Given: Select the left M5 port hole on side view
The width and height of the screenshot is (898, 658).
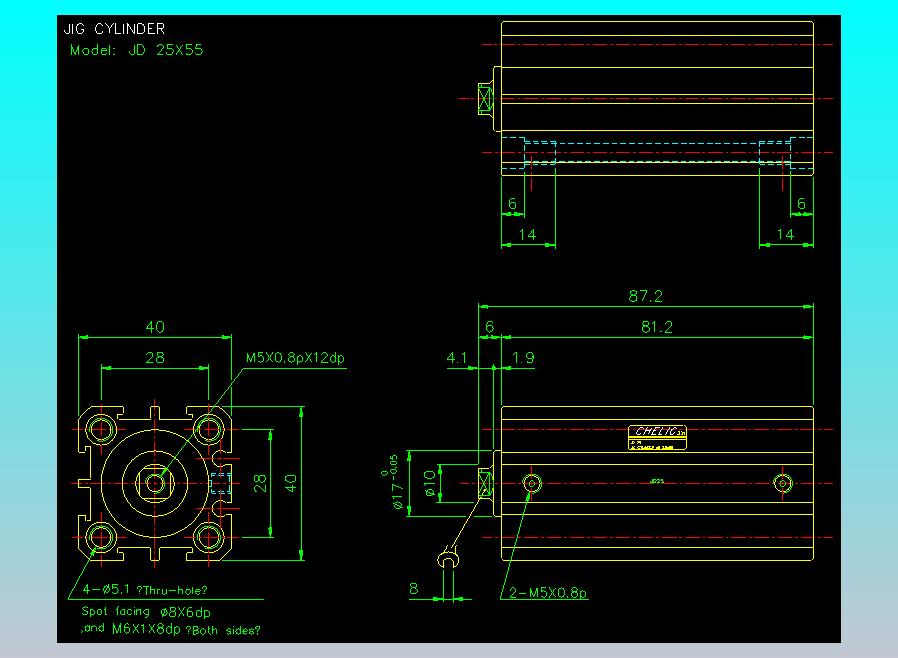Looking at the screenshot, I should click(532, 484).
